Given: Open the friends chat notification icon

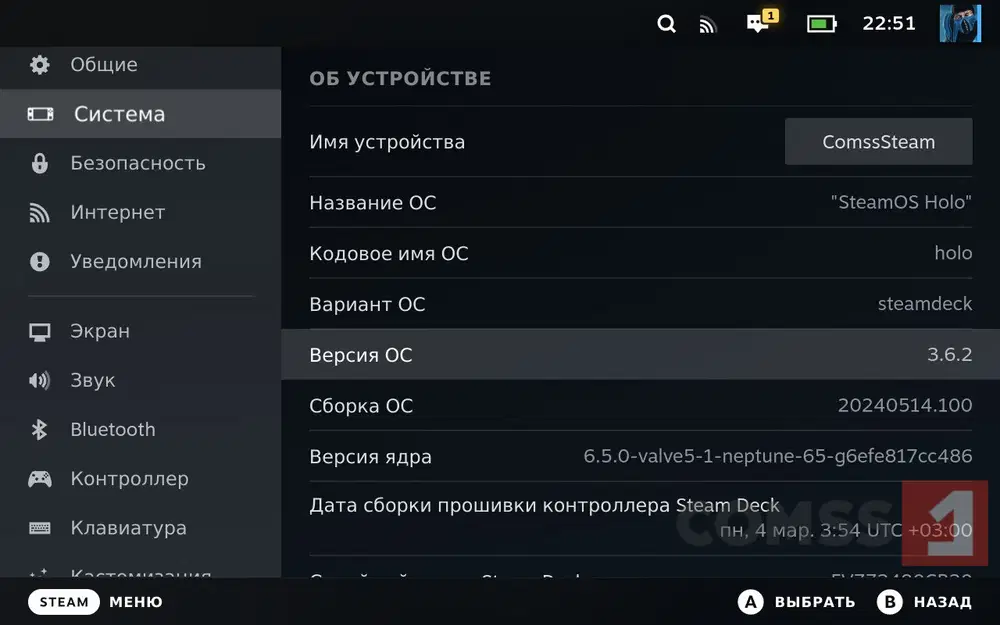Looking at the screenshot, I should point(760,23).
